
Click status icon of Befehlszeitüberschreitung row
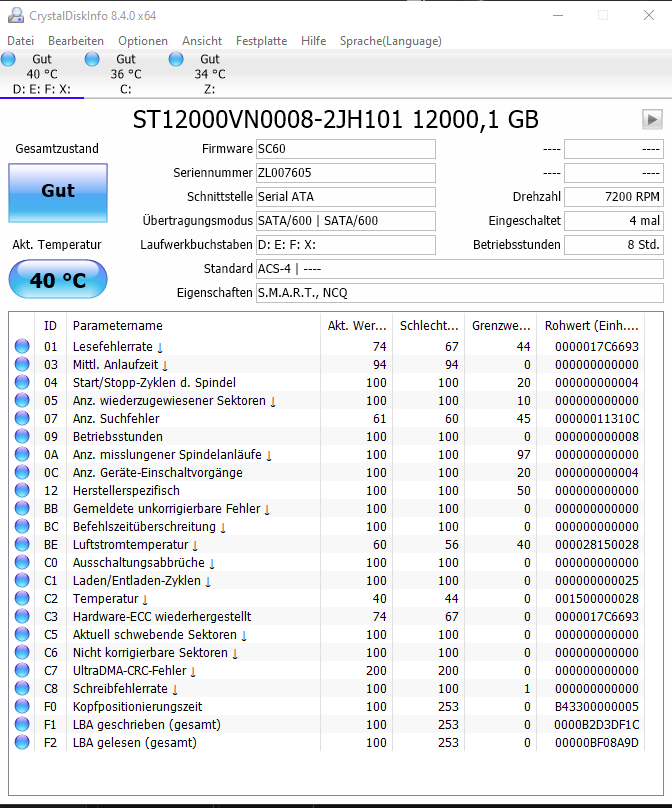(22, 527)
